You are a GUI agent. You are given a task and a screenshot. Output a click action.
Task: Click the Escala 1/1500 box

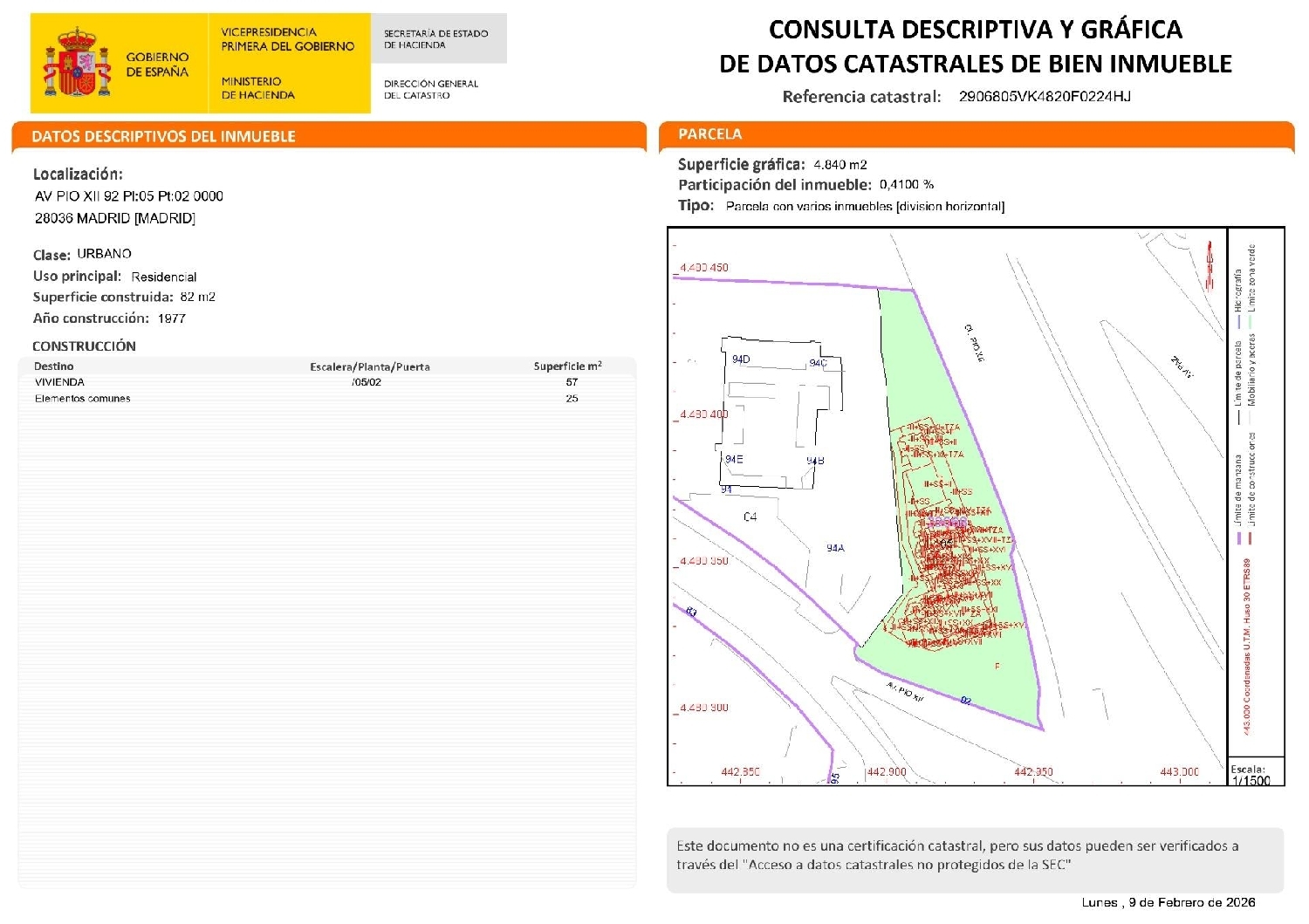tap(1255, 775)
